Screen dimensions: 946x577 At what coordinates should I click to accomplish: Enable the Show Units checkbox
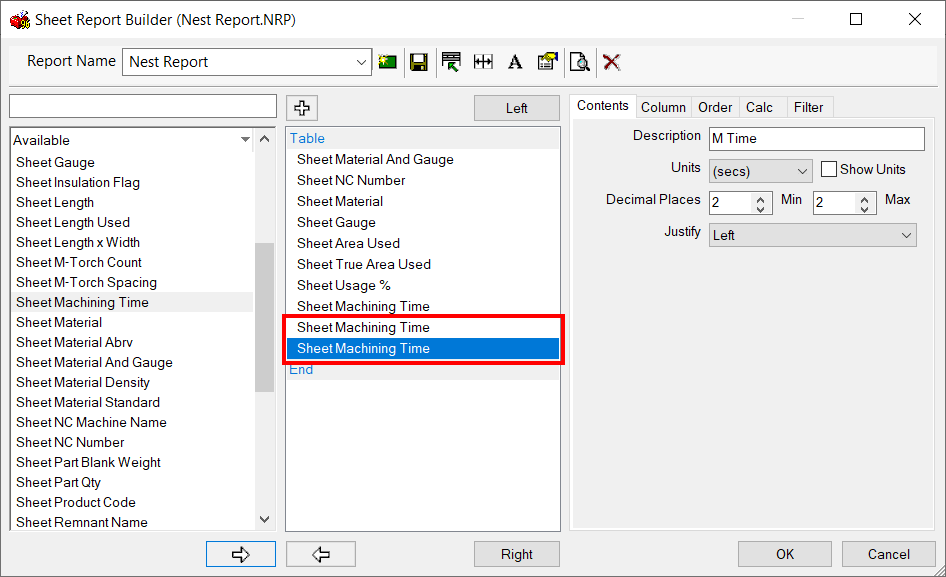click(828, 169)
